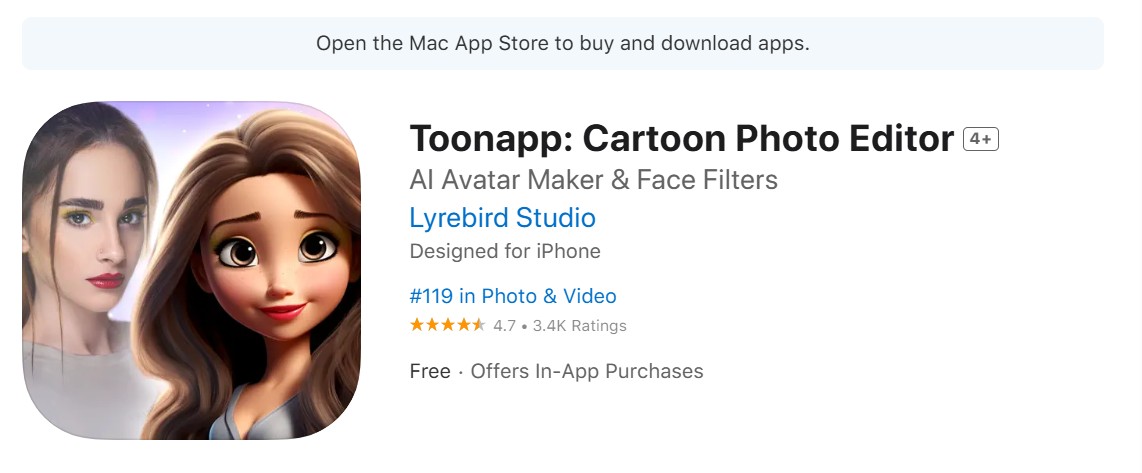The width and height of the screenshot is (1142, 473).
Task: Click "Offers In-App Purchases" text
Action: point(587,371)
